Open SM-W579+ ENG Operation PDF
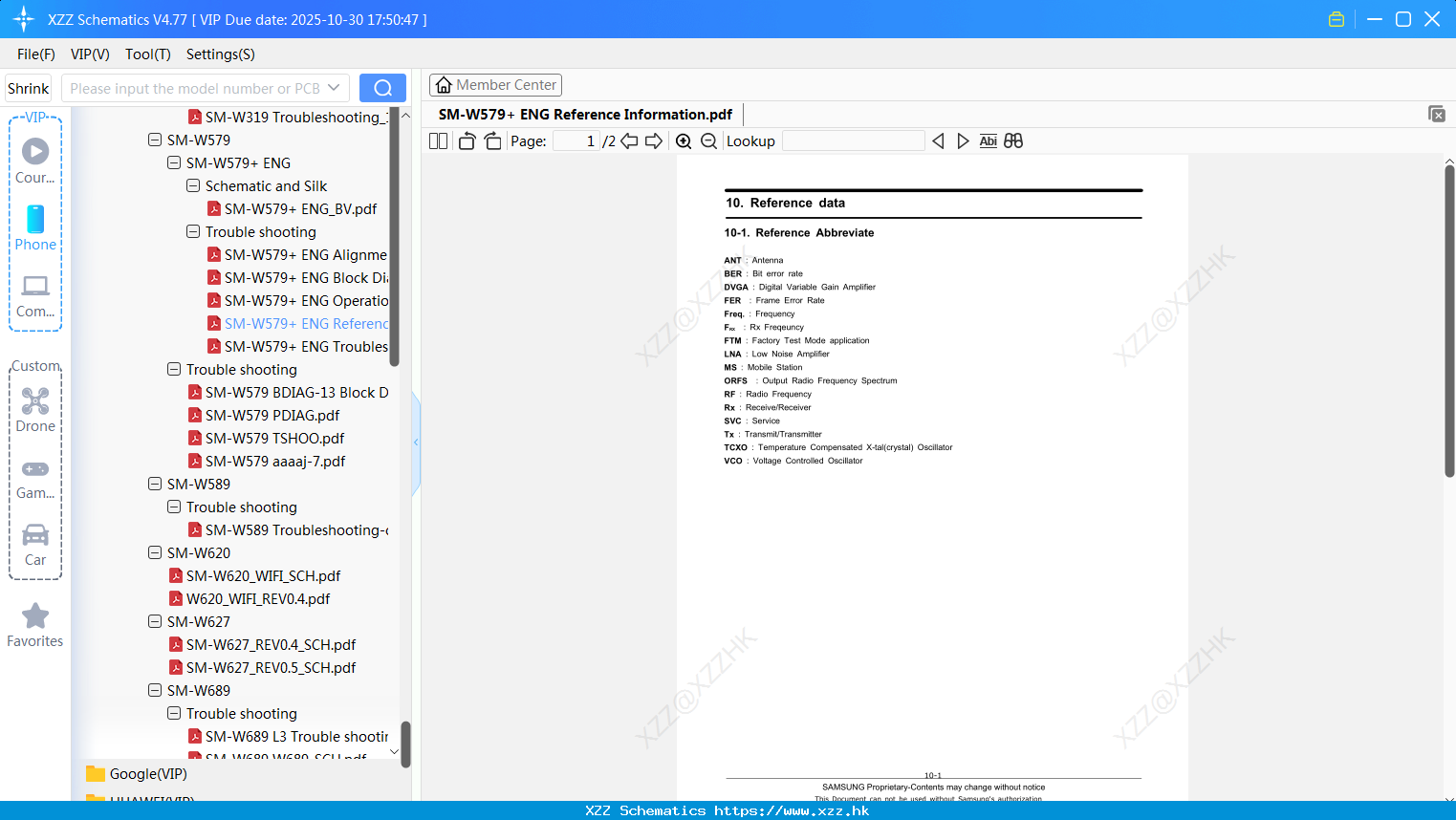Screen dimensions: 1456x820 pyautogui.click(x=297, y=300)
